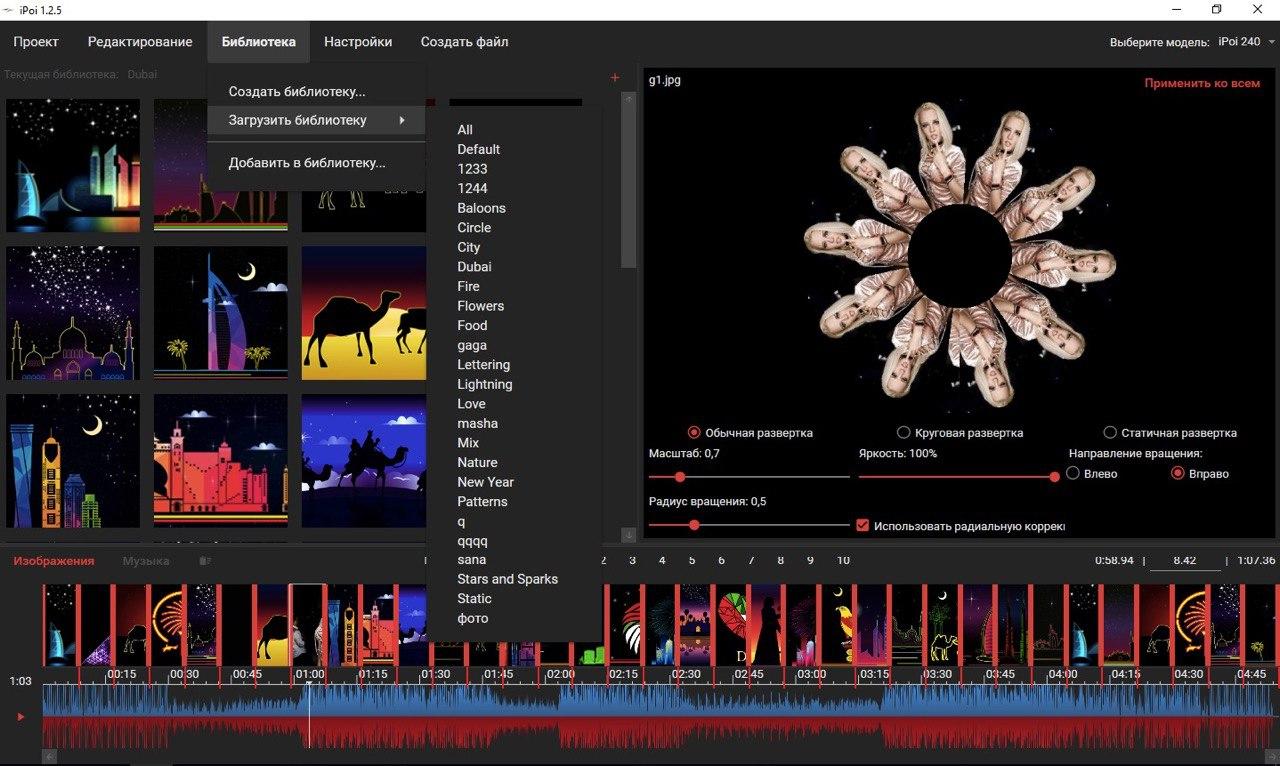Click the Радиус вращения slider handle
This screenshot has height=766, width=1280.
pos(693,525)
